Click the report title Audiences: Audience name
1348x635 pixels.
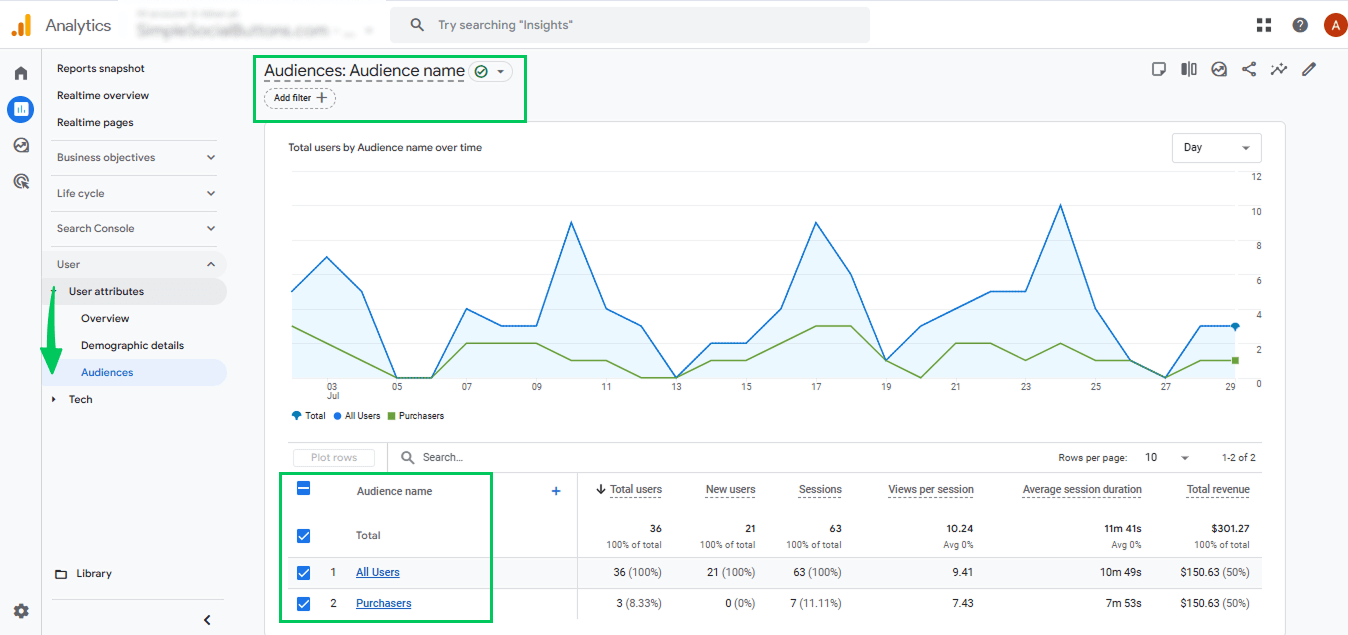point(364,71)
